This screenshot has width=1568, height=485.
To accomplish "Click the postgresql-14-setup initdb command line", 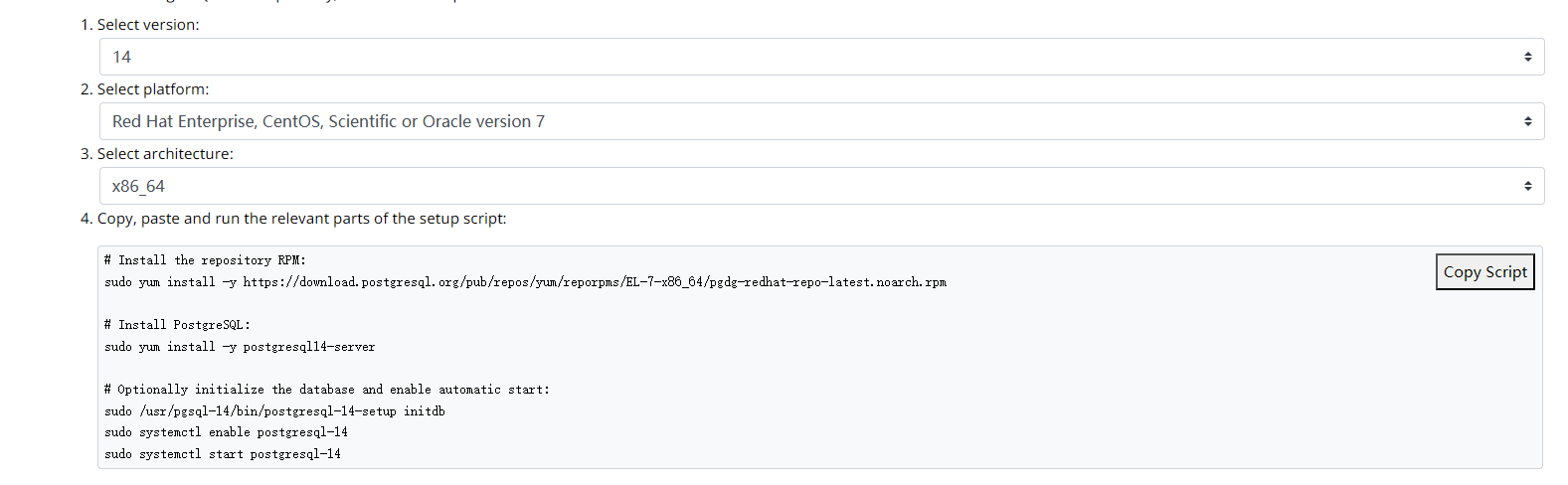I will [x=274, y=411].
